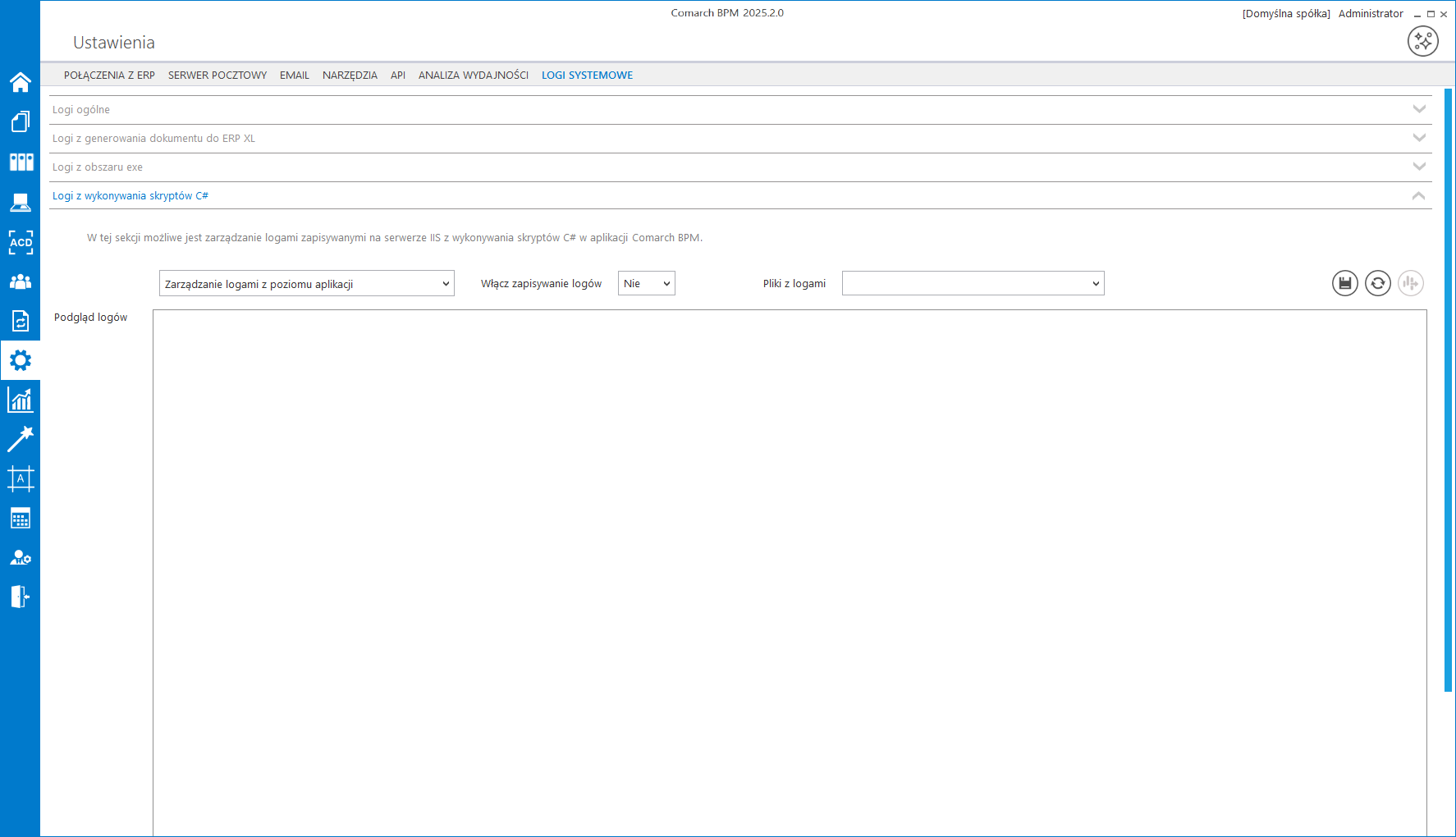Viewport: 1456px width, 837px height.
Task: Click the refresh logs circular icon
Action: click(1378, 283)
